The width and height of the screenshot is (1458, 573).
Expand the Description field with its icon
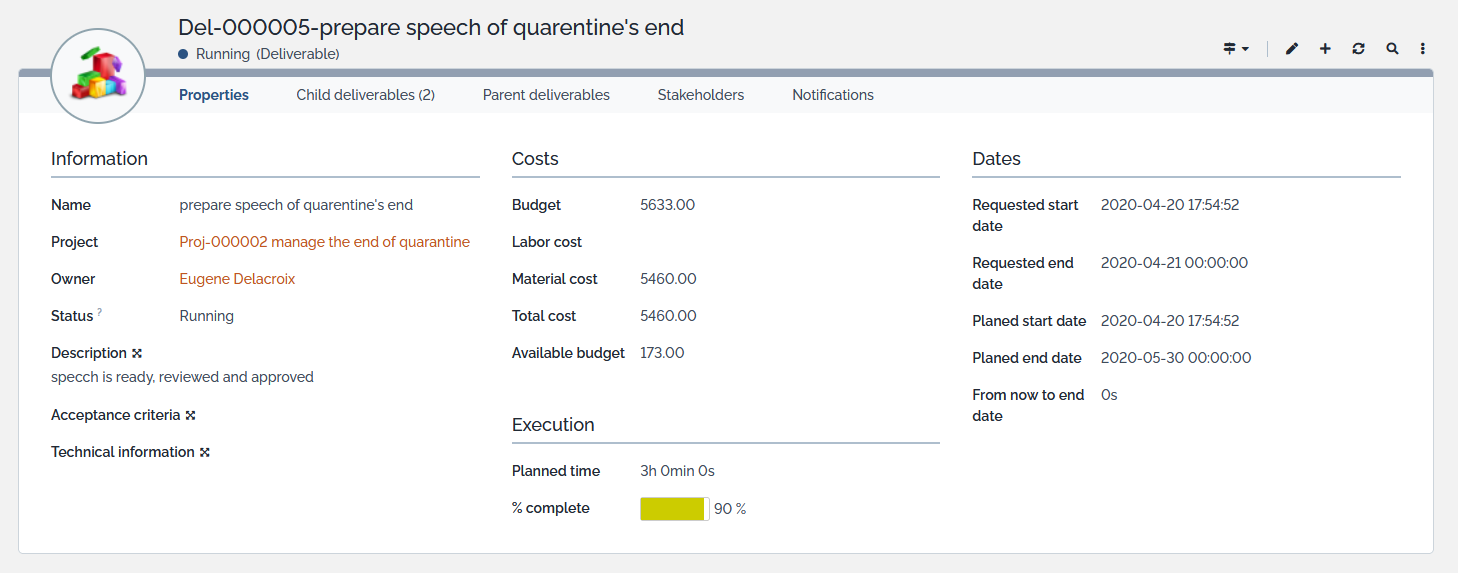137,353
